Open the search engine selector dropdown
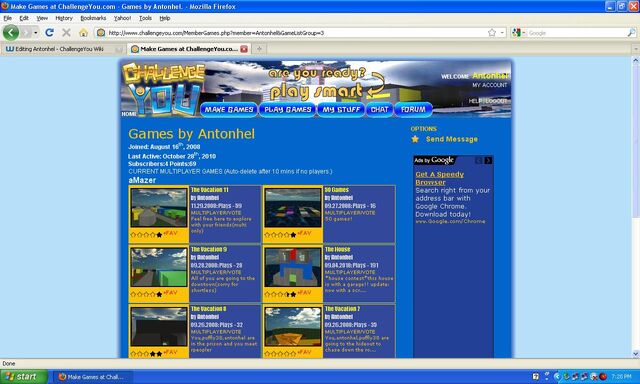640x384 pixels. tap(518, 33)
